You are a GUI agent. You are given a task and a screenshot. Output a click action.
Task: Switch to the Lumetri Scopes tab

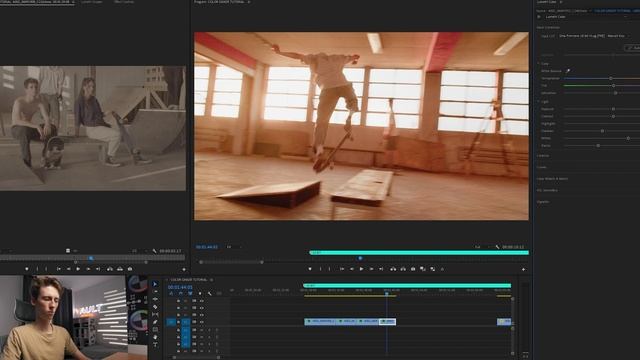[92, 2]
